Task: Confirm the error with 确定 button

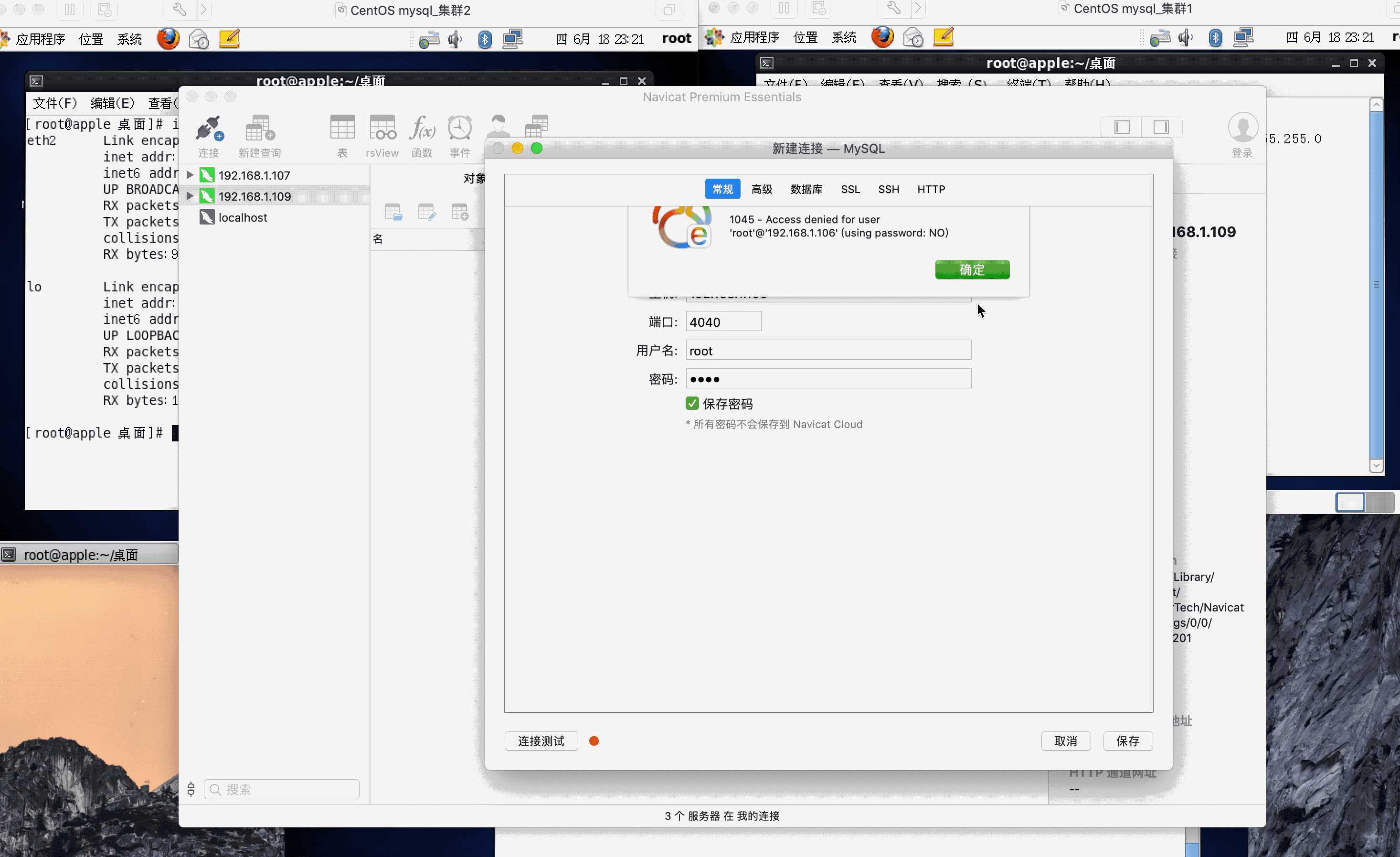Action: pos(972,269)
